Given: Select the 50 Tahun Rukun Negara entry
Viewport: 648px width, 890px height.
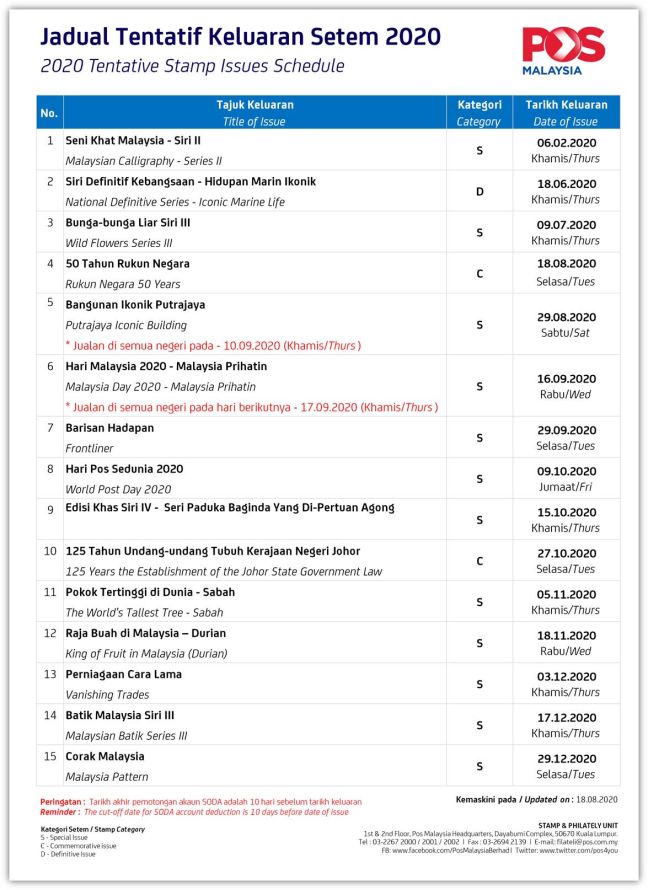Looking at the screenshot, I should pos(127,264).
